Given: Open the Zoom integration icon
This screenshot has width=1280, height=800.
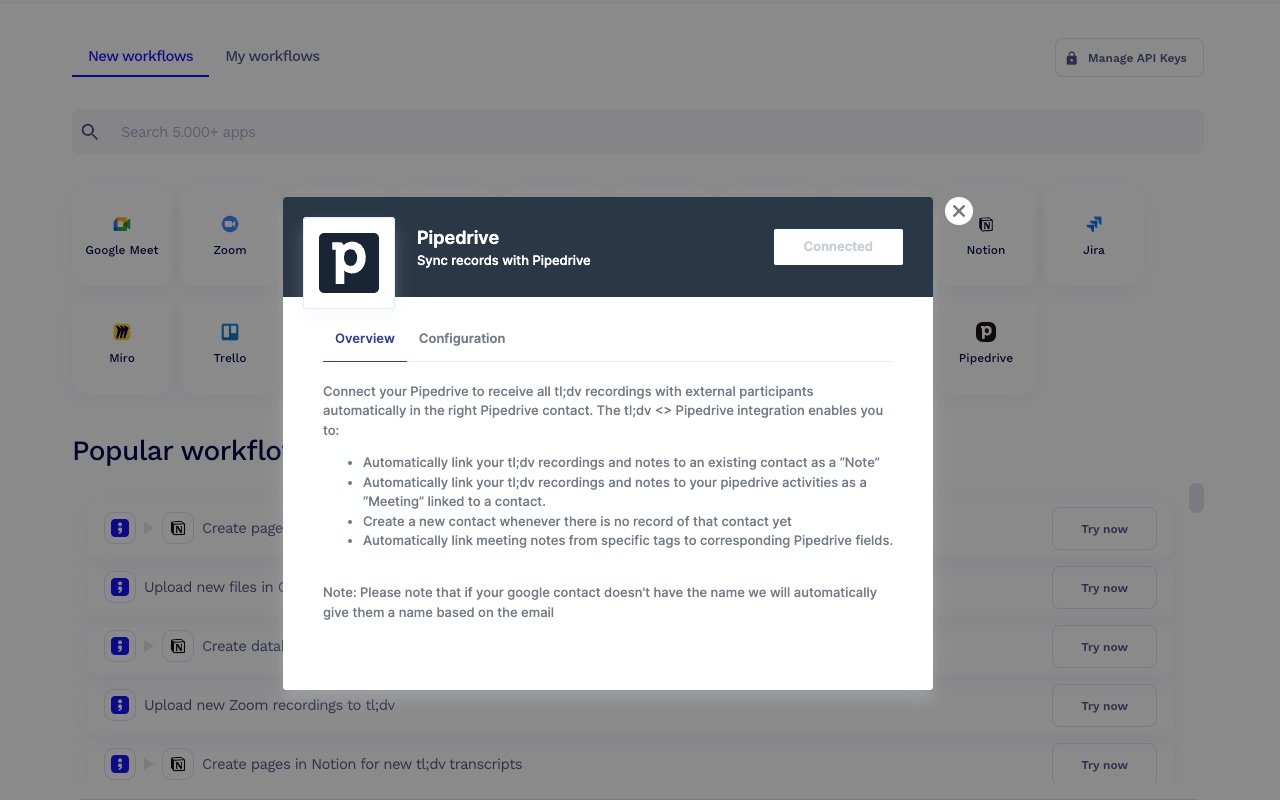Looking at the screenshot, I should coord(229,224).
